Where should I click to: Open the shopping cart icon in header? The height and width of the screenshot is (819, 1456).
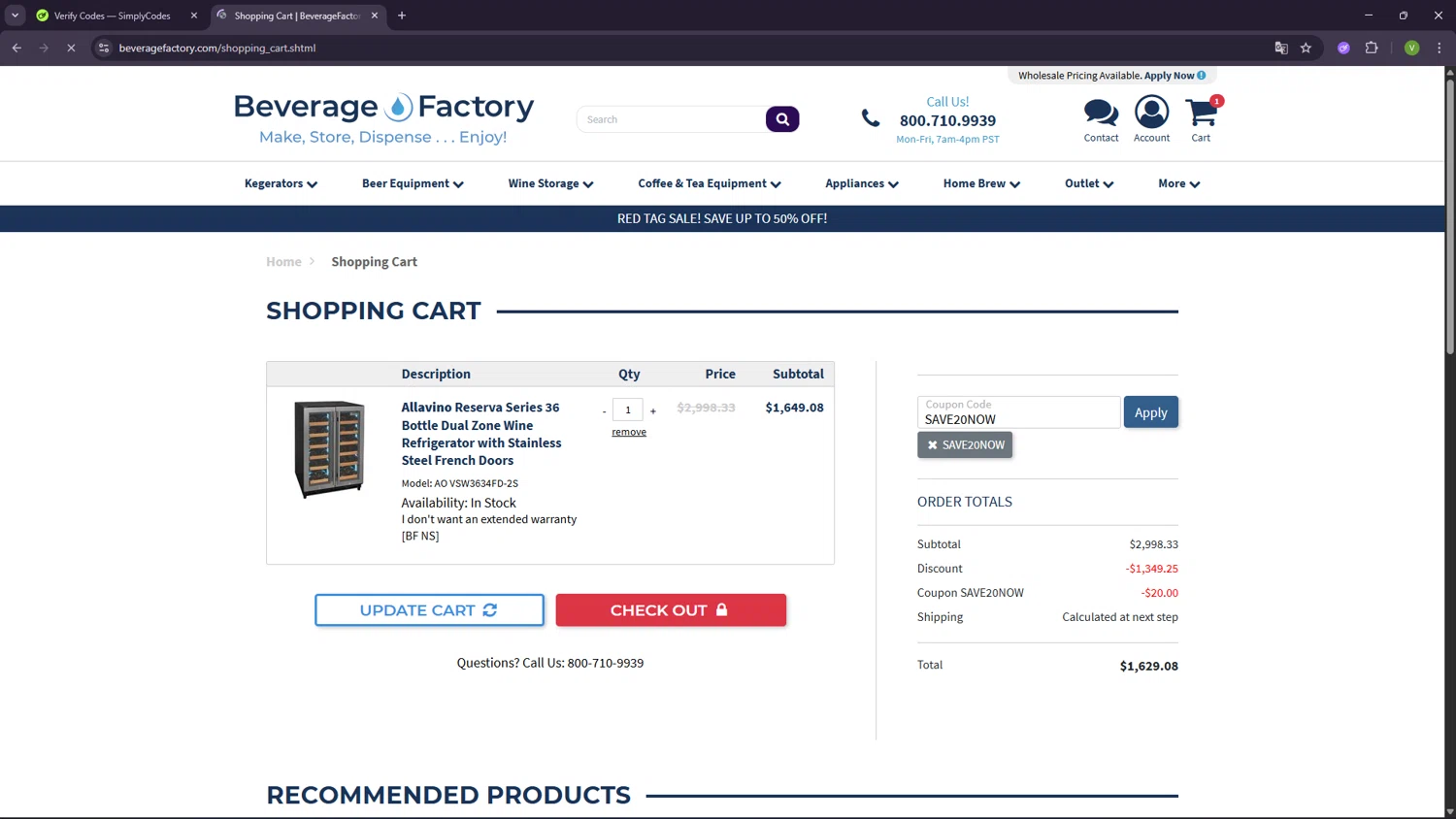[1201, 115]
